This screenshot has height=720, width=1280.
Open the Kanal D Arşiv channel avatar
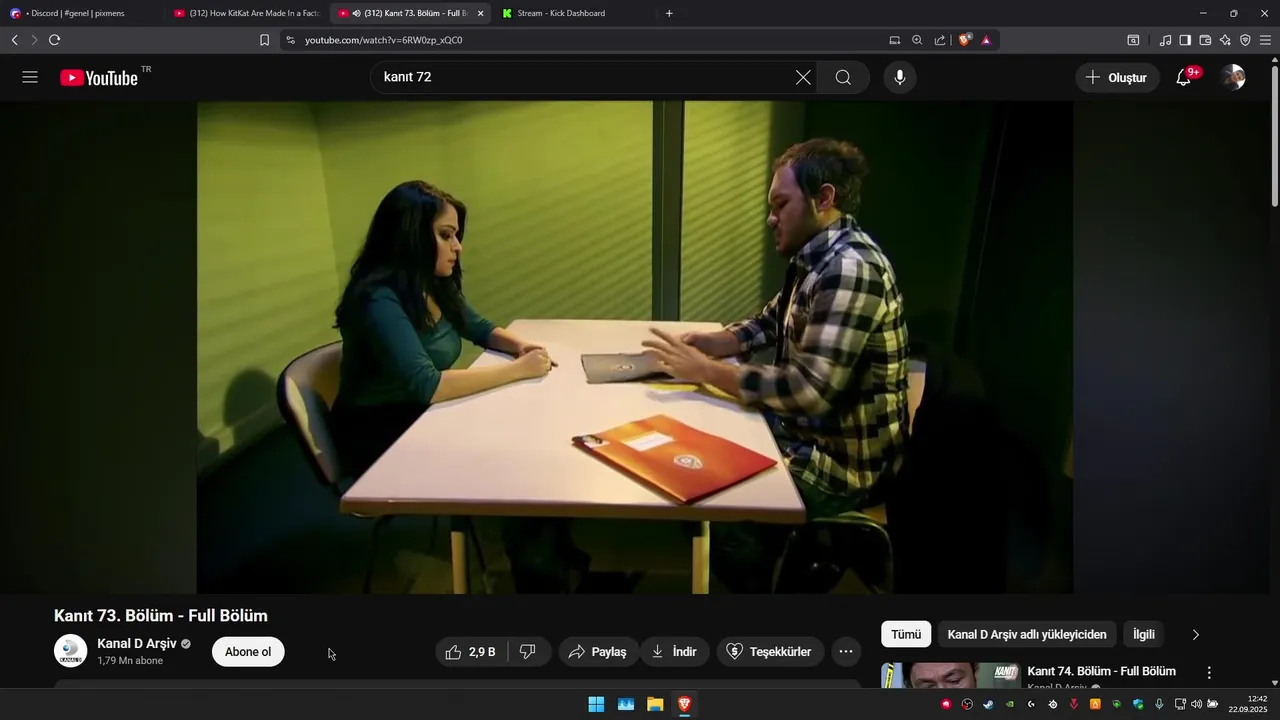[x=70, y=651]
